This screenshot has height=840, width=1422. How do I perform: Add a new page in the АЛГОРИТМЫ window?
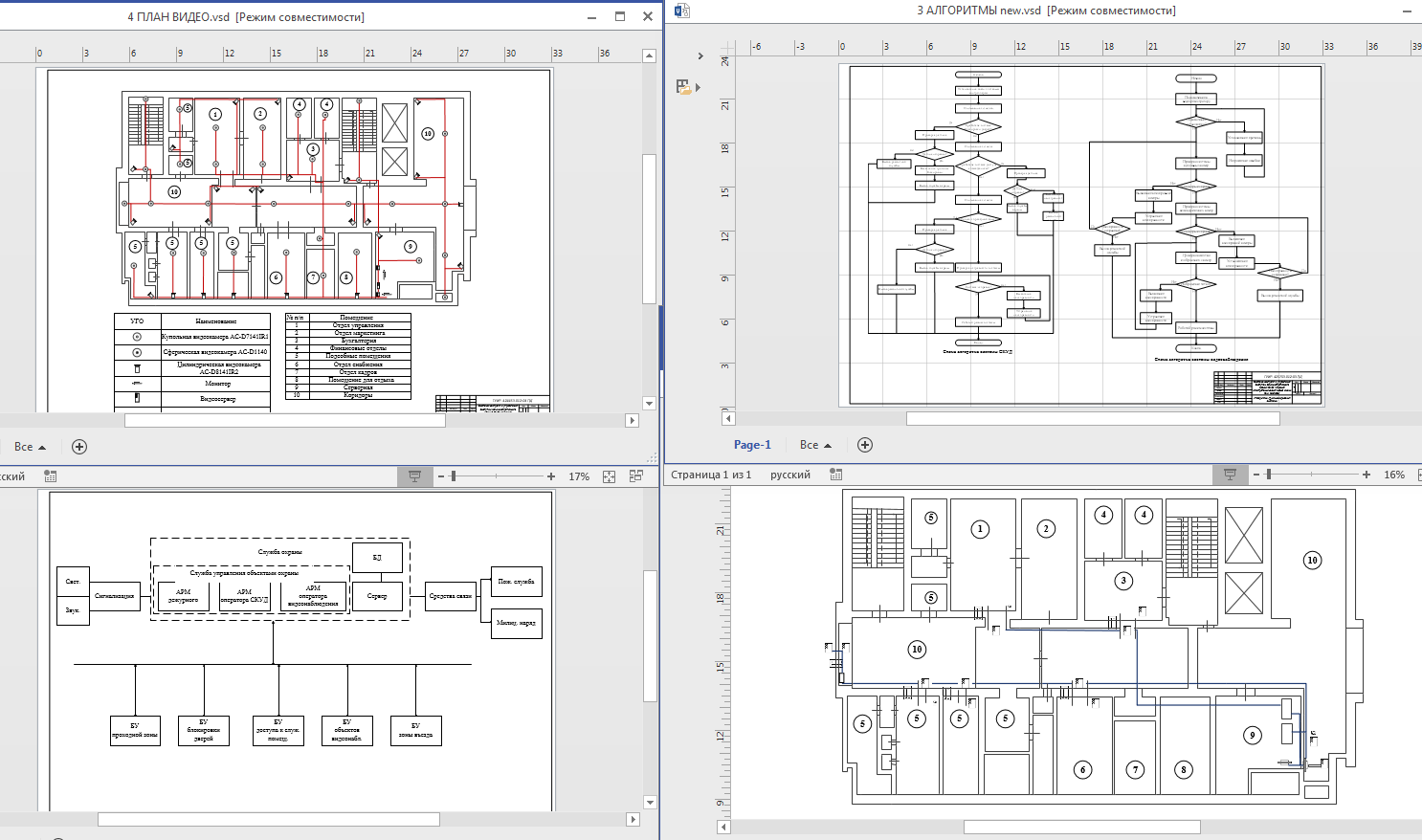[865, 445]
